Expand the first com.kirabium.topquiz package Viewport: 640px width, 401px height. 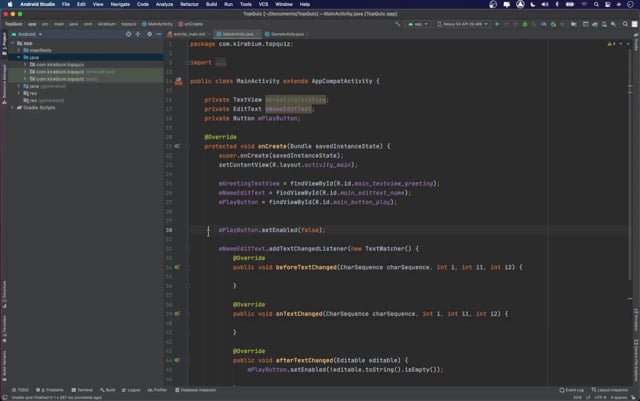tap(25, 65)
